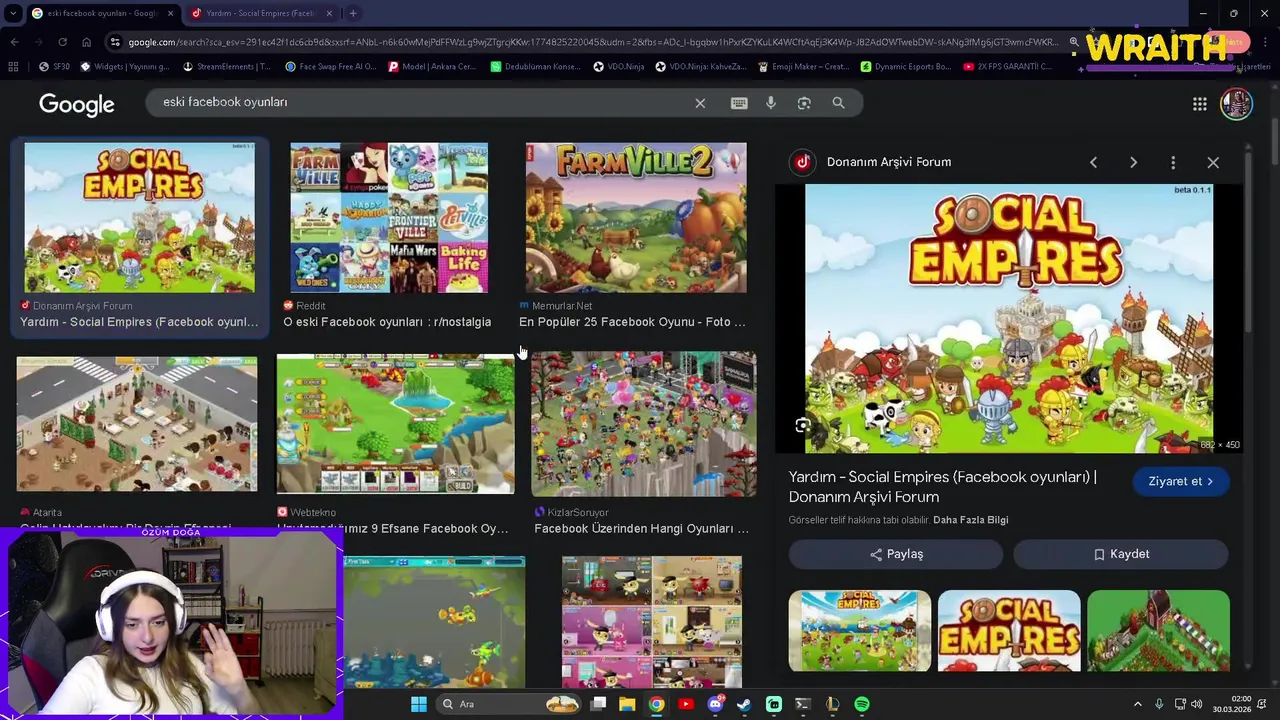Open the preview panel more options menu
The image size is (1280, 720).
click(x=1173, y=162)
